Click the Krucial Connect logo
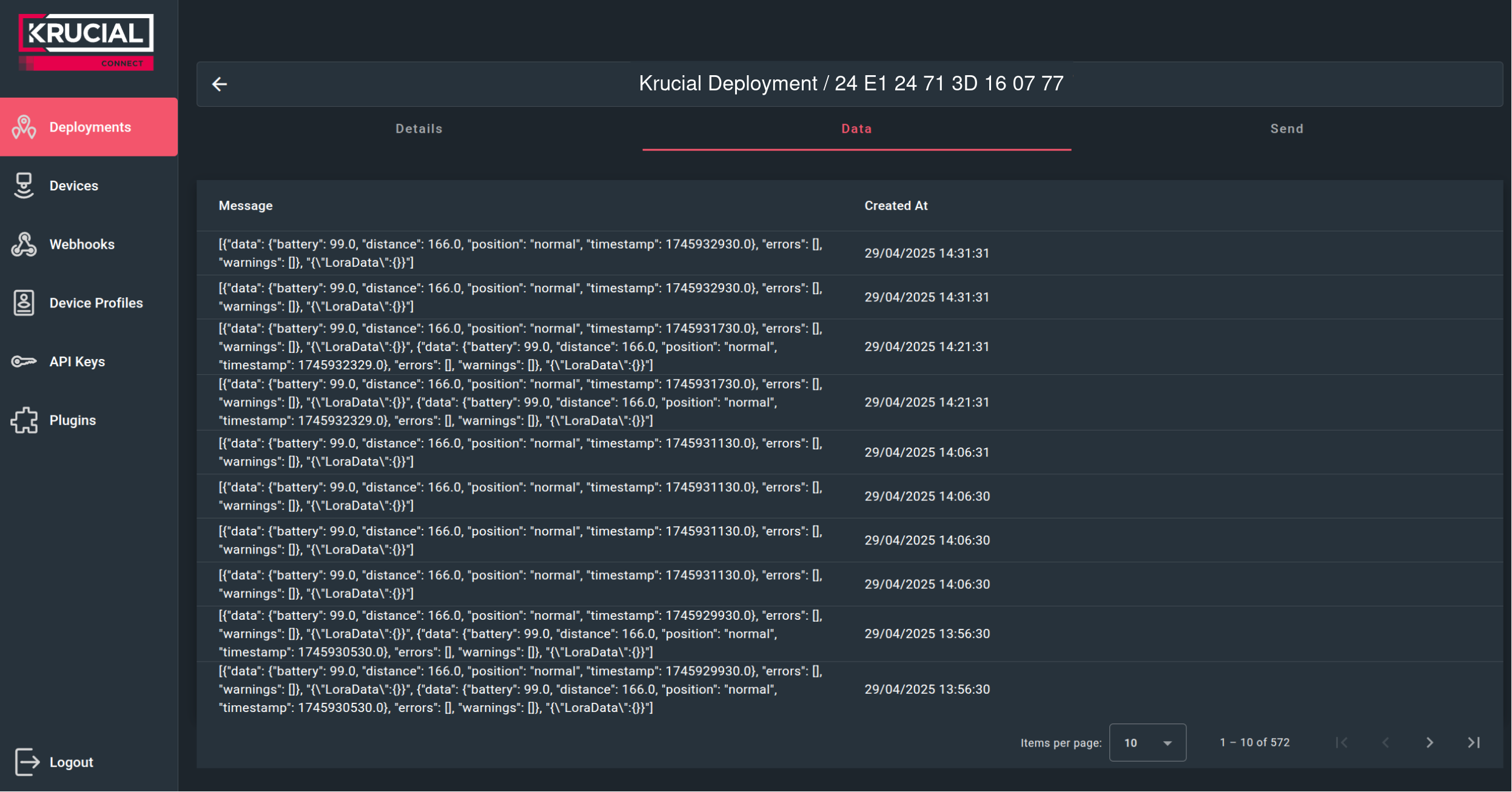Screen dimensions: 1512x792 (x=86, y=42)
